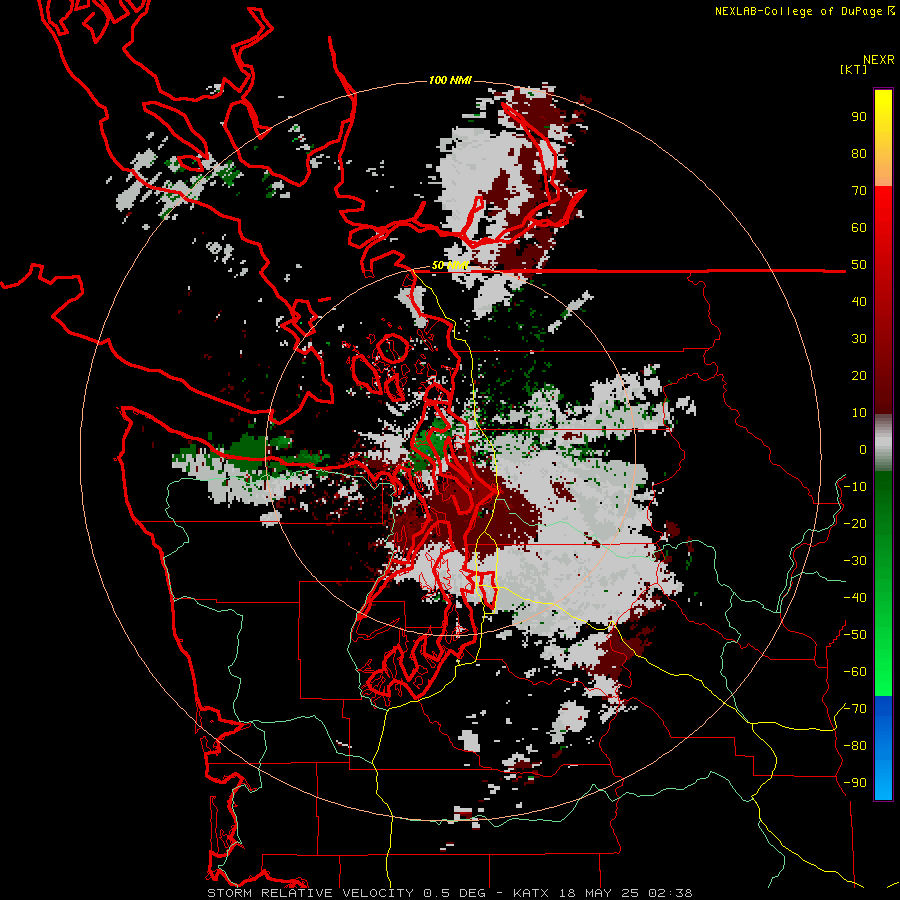
Task: Select the 50 NMI range ring label
Action: pyautogui.click(x=450, y=265)
